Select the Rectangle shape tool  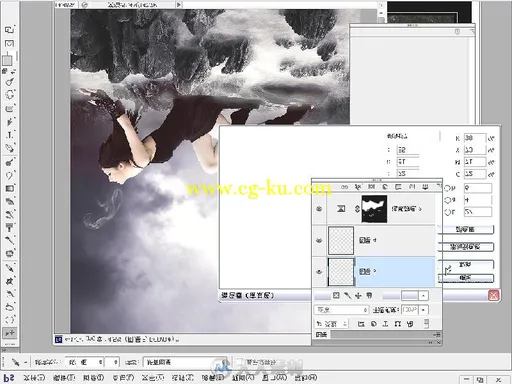pos(9,108)
